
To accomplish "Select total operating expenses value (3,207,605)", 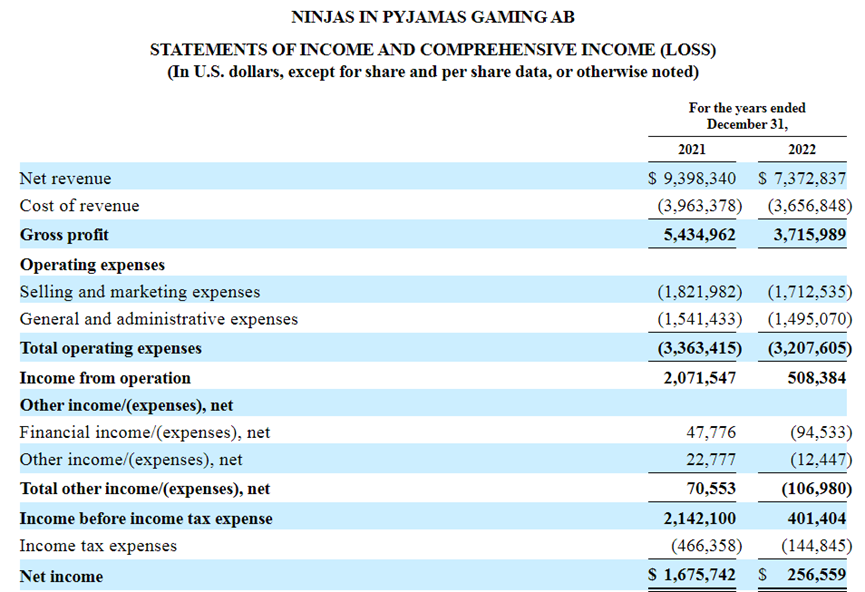I will [810, 349].
